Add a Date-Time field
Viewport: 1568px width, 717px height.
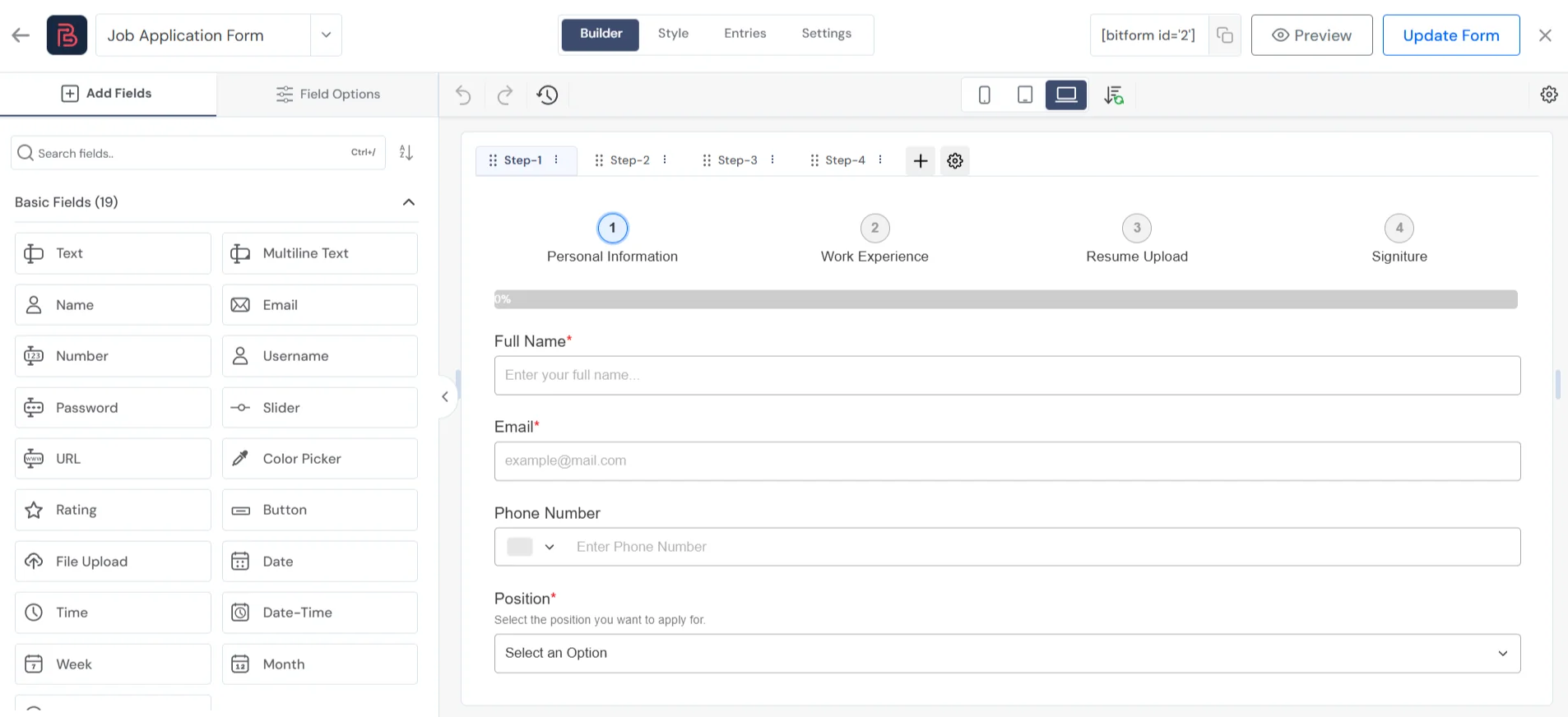(x=320, y=613)
